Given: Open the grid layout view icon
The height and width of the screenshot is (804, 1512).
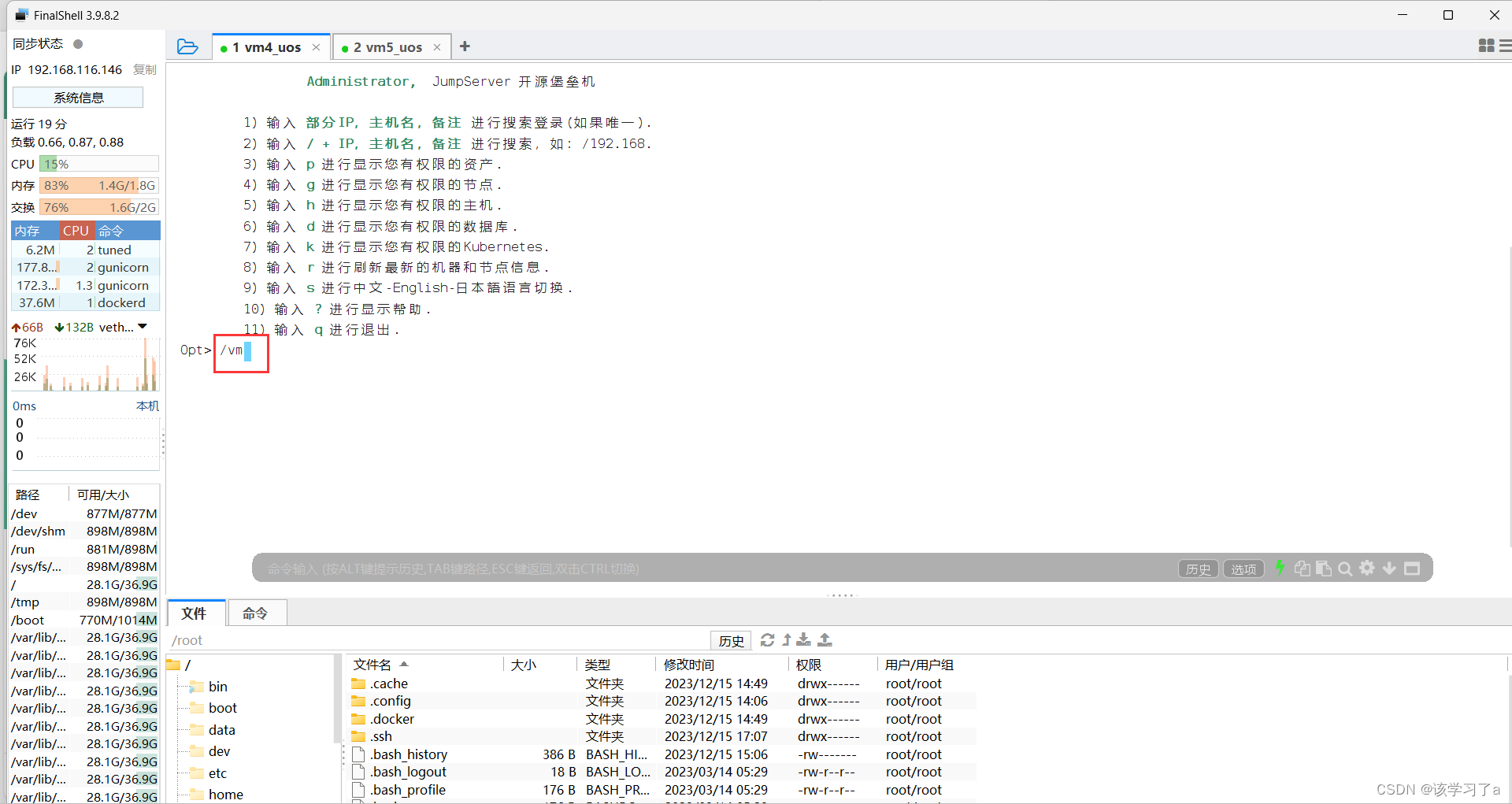Looking at the screenshot, I should point(1486,46).
